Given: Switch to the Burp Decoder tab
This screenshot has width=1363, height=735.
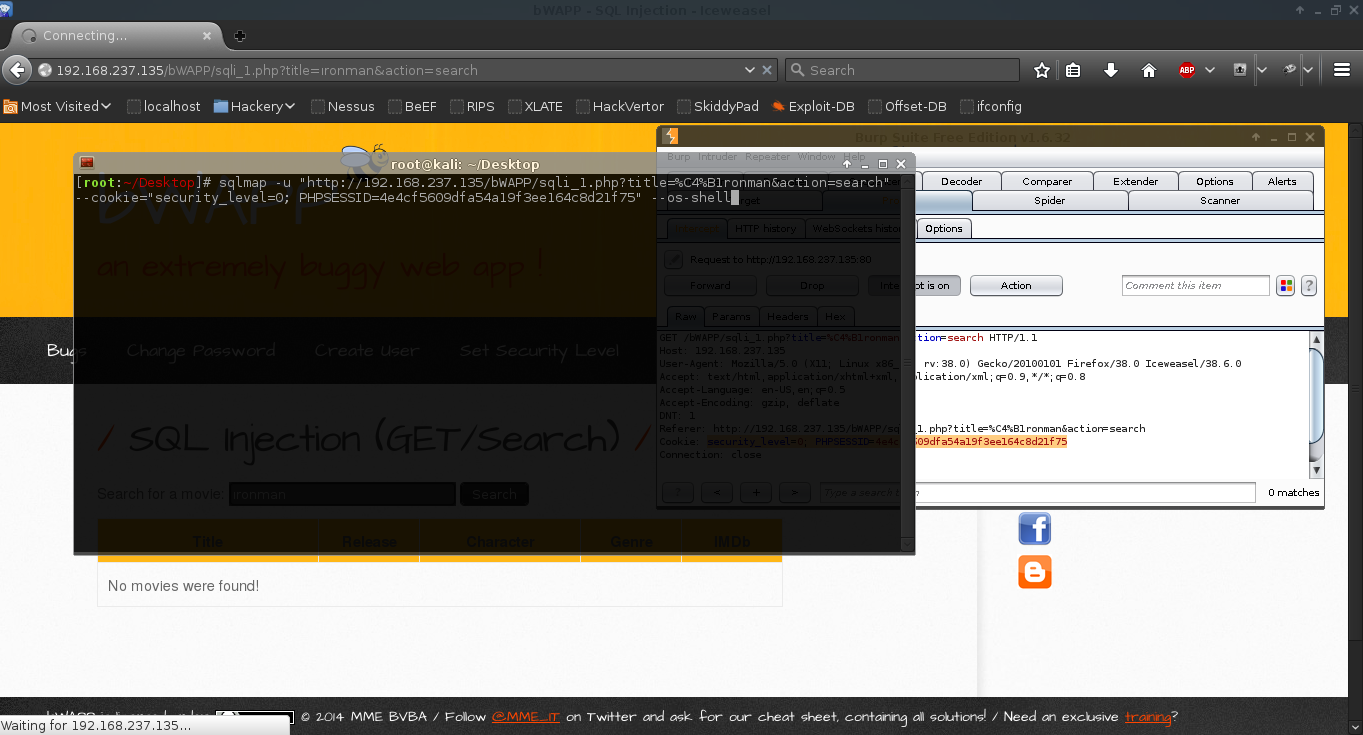Looking at the screenshot, I should point(961,182).
